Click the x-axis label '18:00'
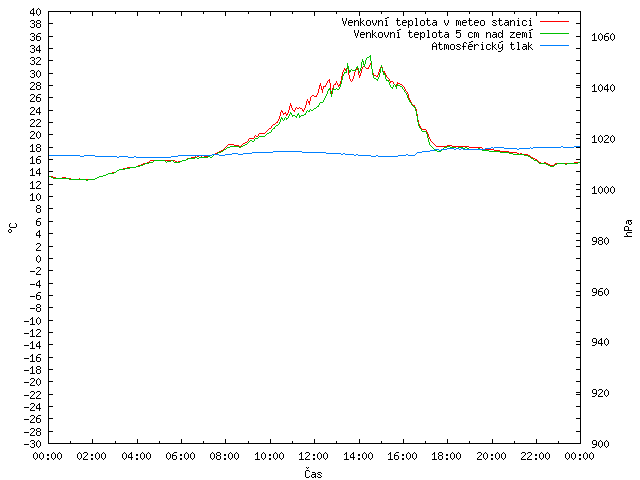 point(447,456)
